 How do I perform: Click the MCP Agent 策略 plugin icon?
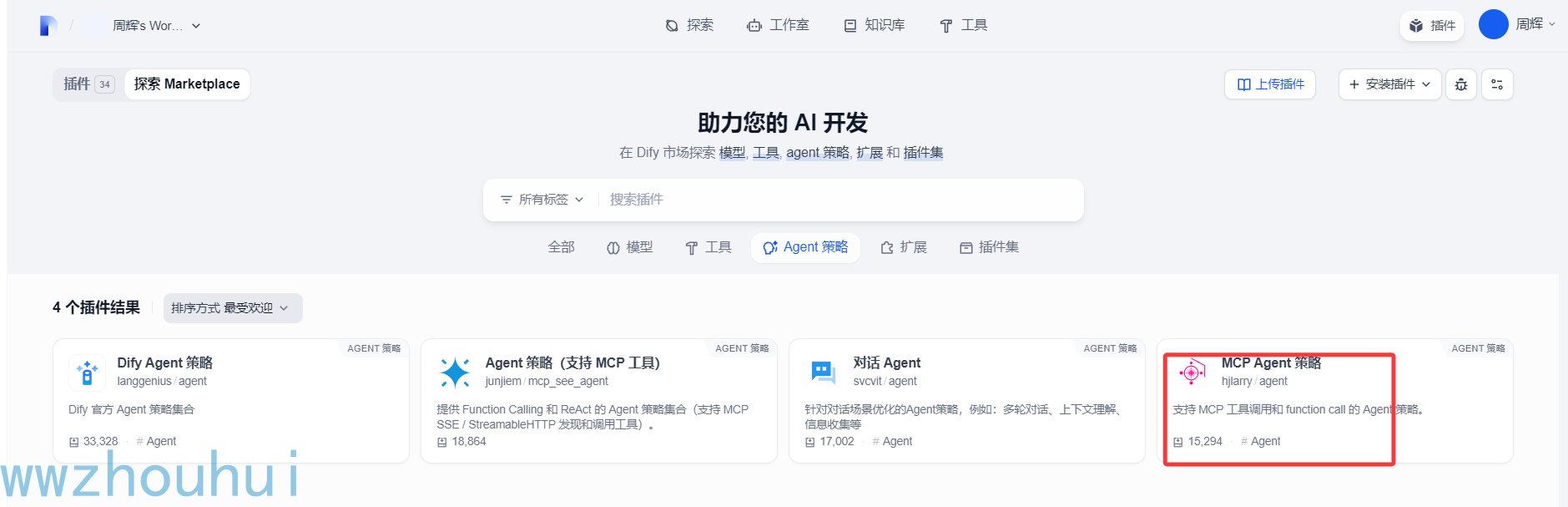tap(1191, 373)
